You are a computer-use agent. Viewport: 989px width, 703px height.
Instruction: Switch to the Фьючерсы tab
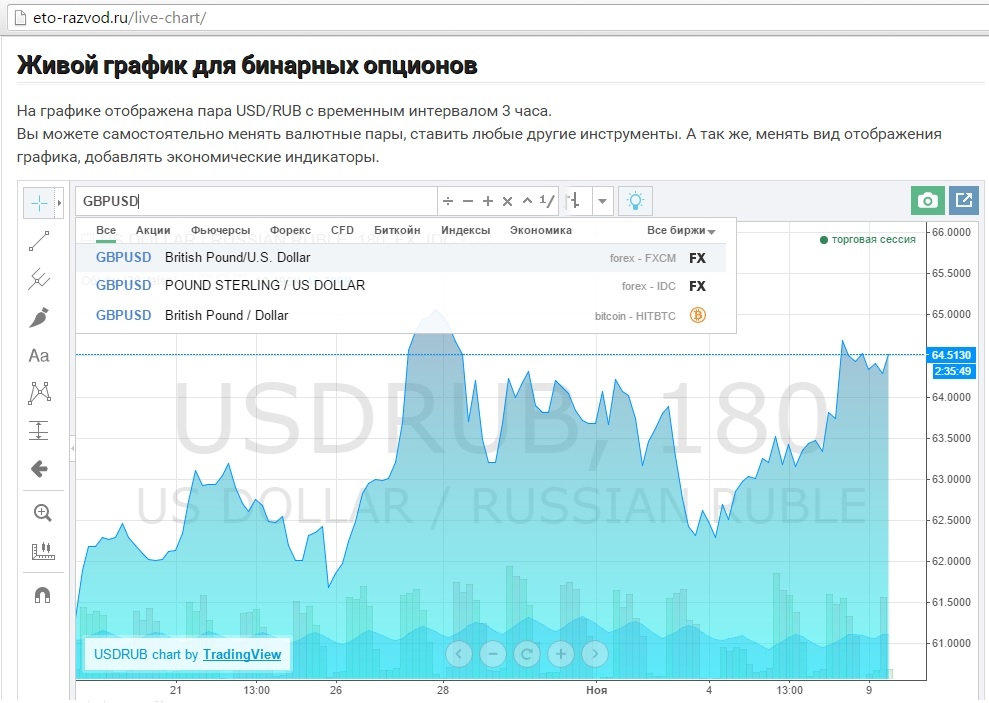pos(221,231)
